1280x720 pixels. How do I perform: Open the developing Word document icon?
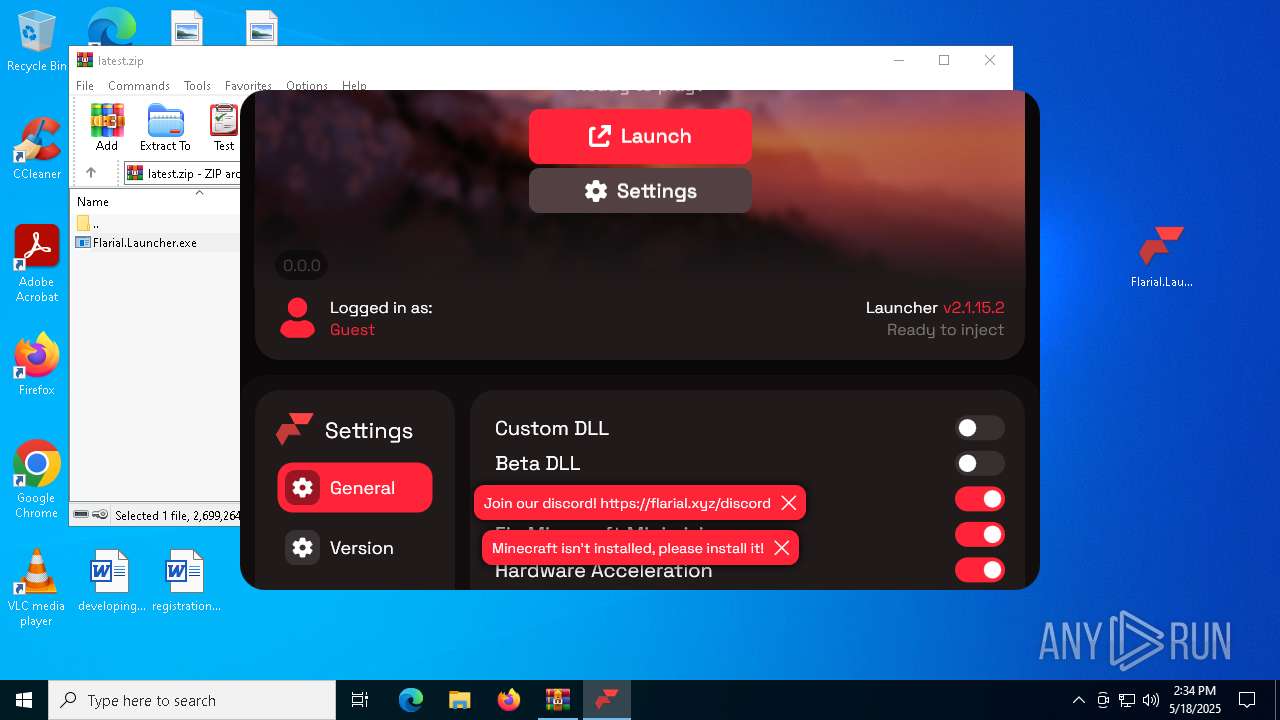coord(111,580)
